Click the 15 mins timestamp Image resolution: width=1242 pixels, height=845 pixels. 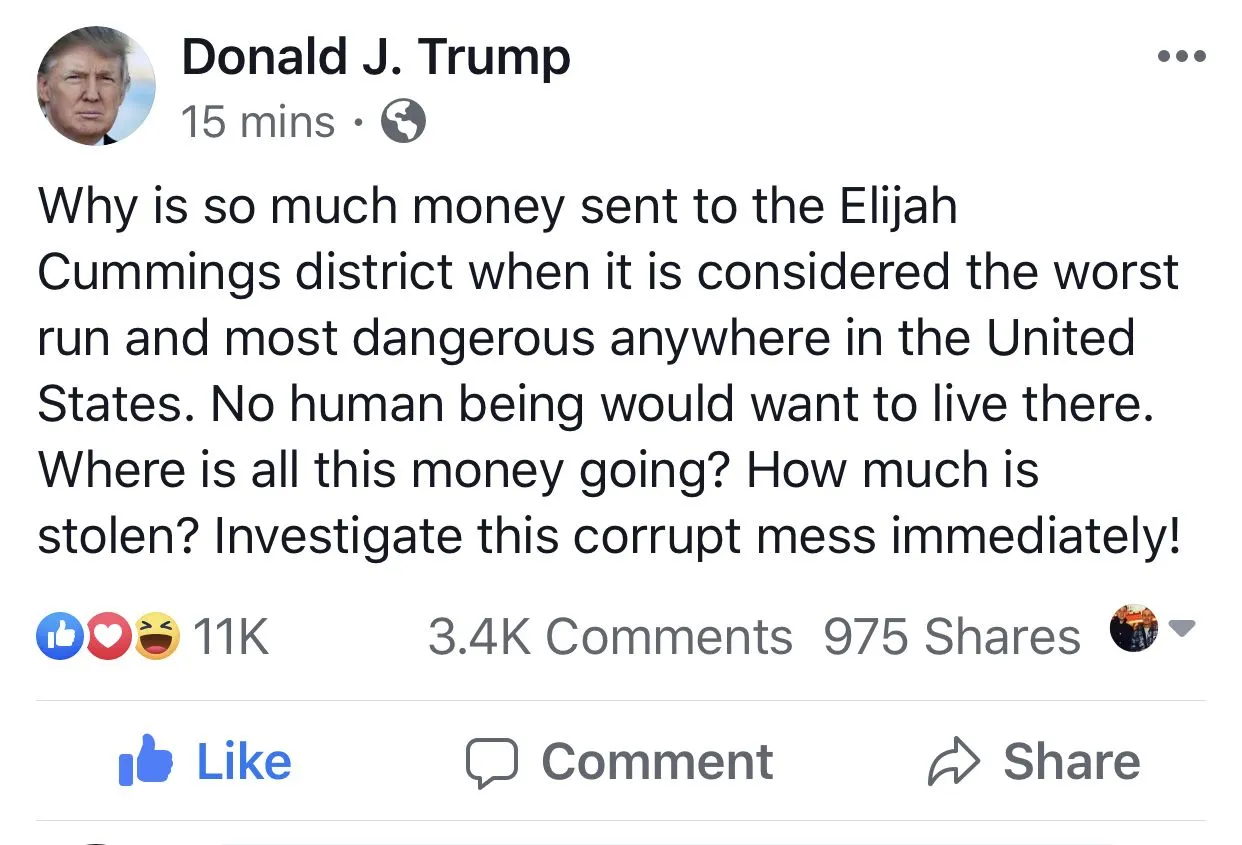point(258,123)
